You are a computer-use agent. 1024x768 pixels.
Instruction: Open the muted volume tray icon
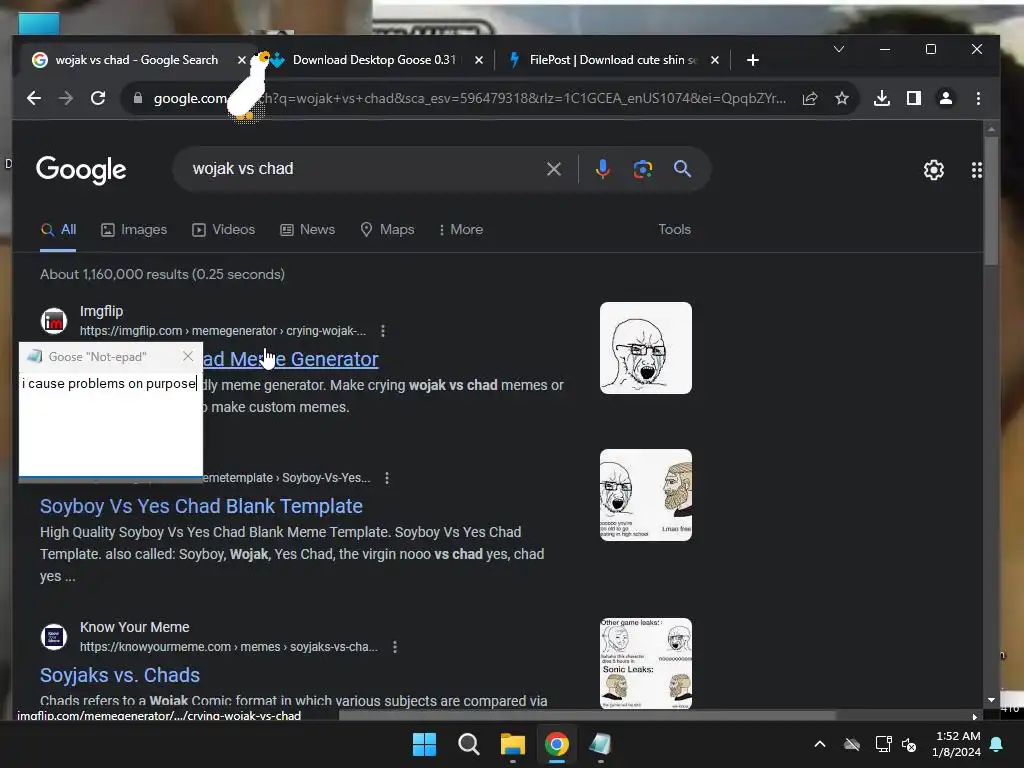pos(908,744)
